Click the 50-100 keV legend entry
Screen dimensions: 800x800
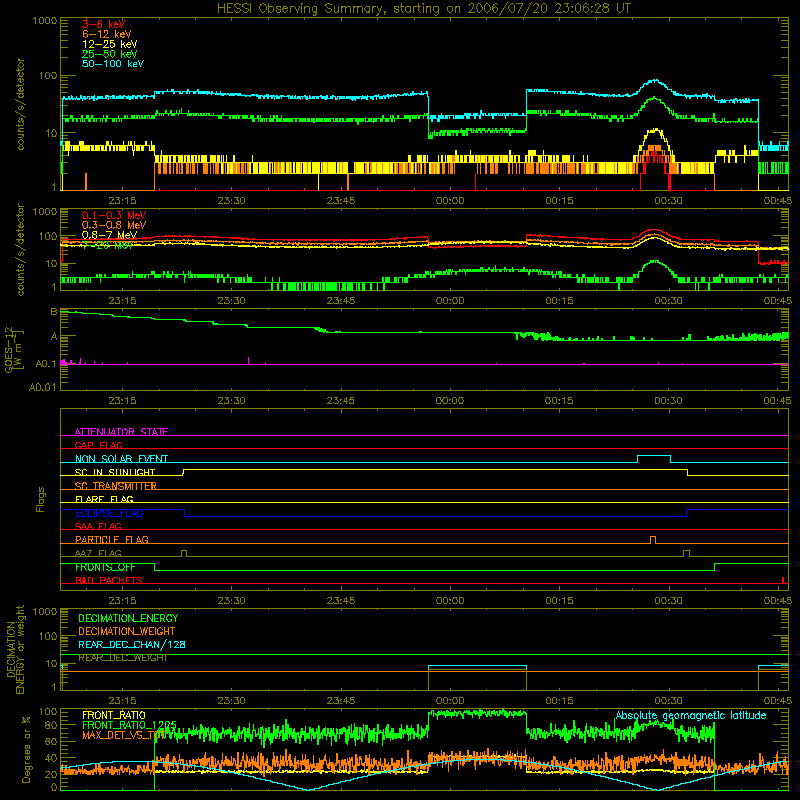tap(113, 64)
